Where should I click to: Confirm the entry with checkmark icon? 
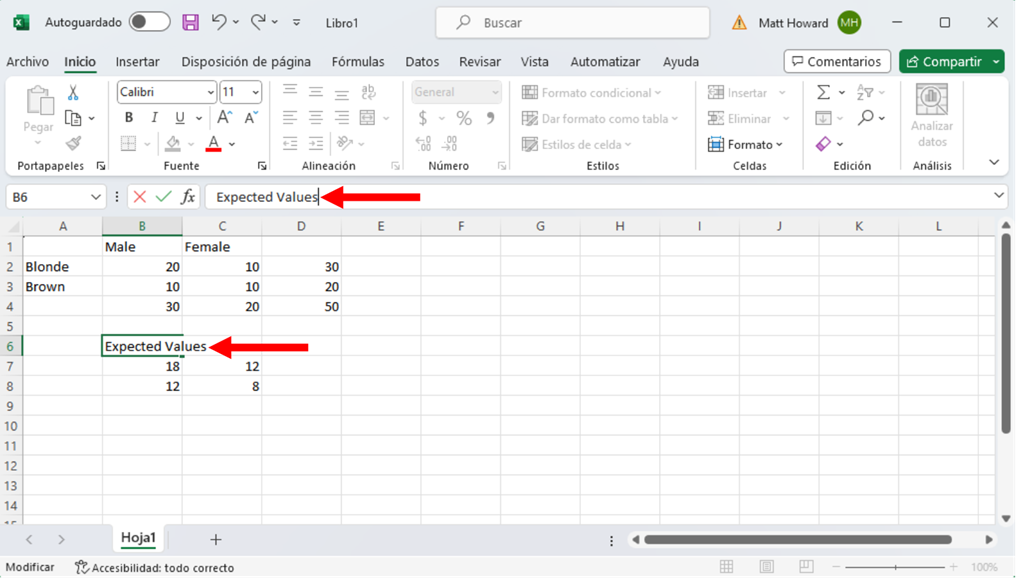(x=164, y=197)
